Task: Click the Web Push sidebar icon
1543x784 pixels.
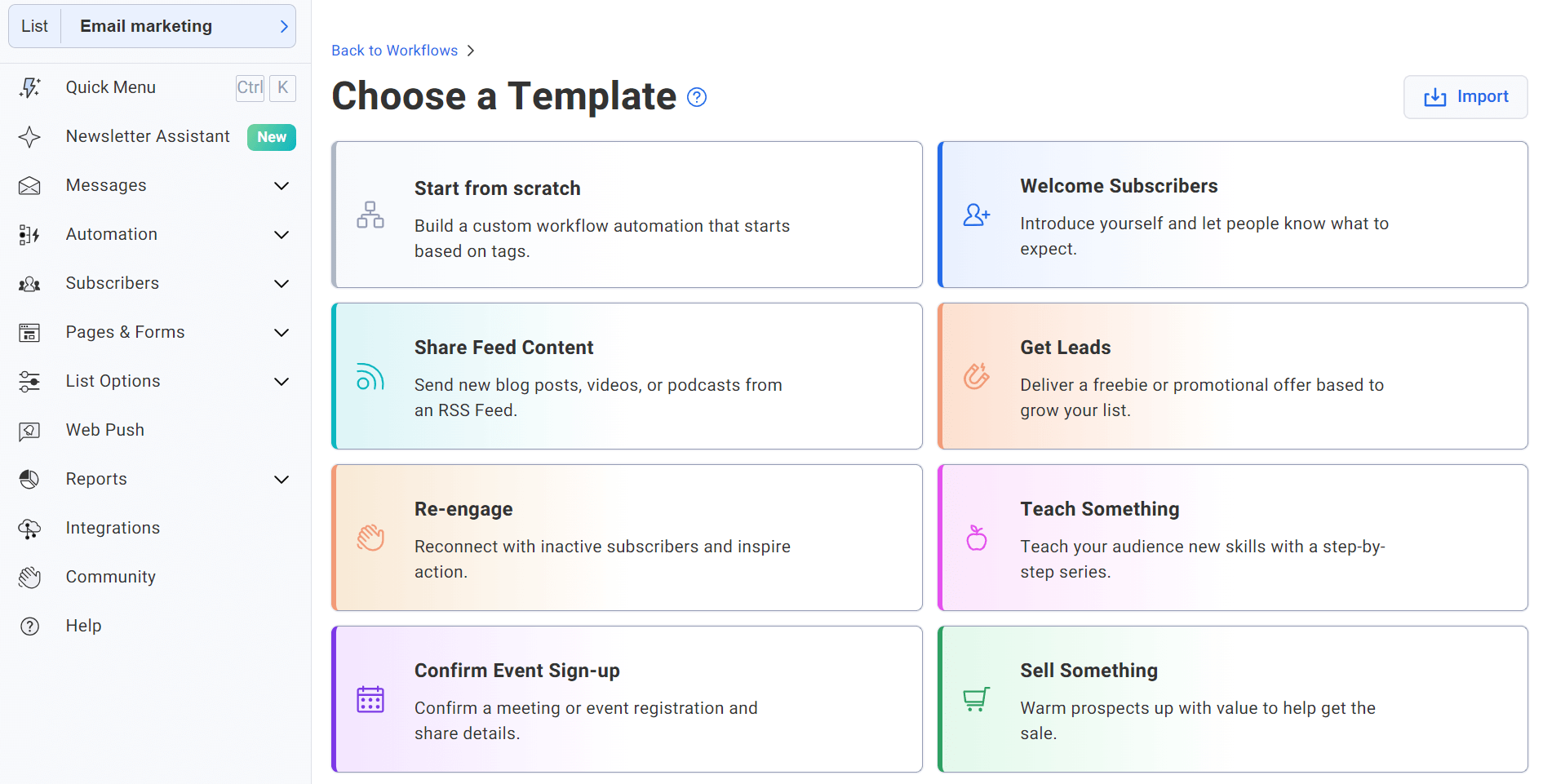Action: [29, 430]
